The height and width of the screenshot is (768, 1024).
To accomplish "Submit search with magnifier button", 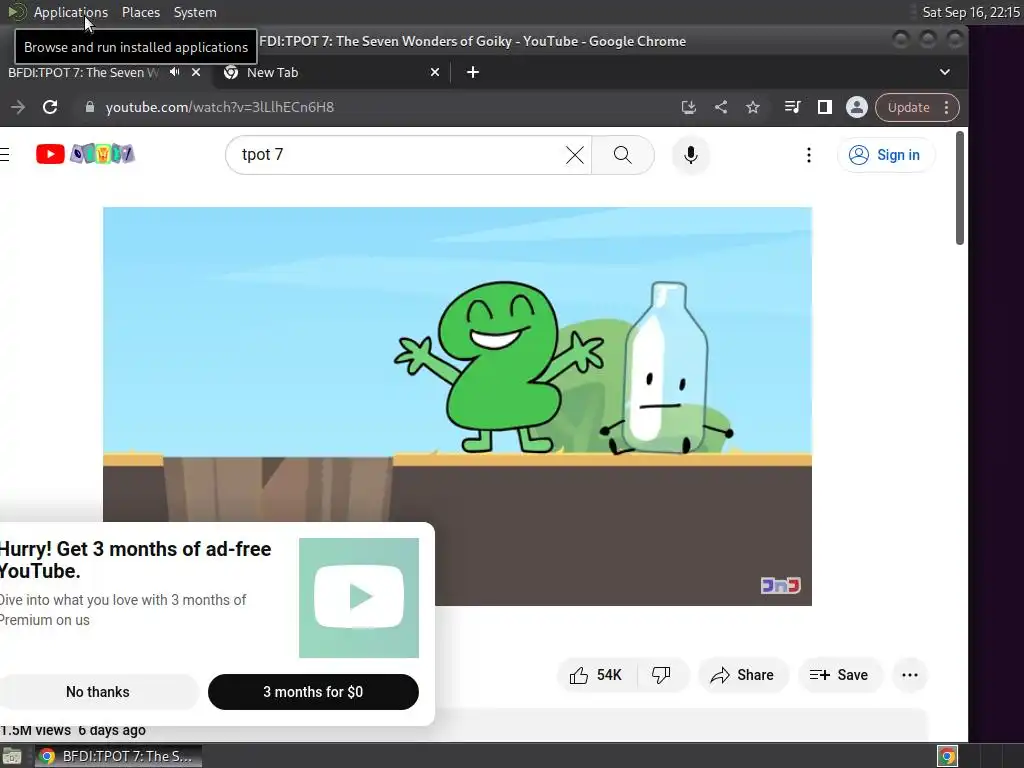I will point(622,155).
